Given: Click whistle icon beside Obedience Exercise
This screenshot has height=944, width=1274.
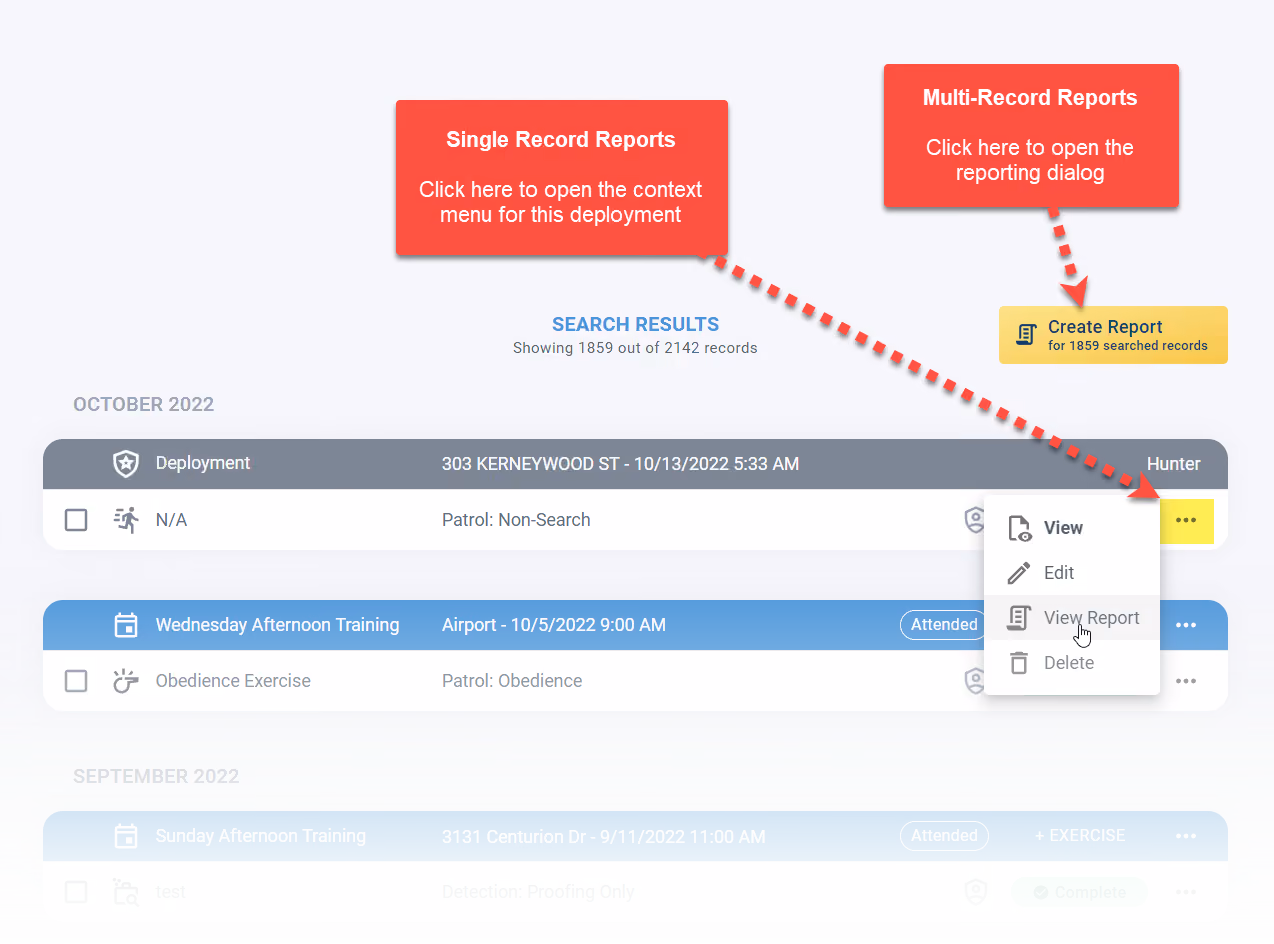Looking at the screenshot, I should [x=126, y=681].
